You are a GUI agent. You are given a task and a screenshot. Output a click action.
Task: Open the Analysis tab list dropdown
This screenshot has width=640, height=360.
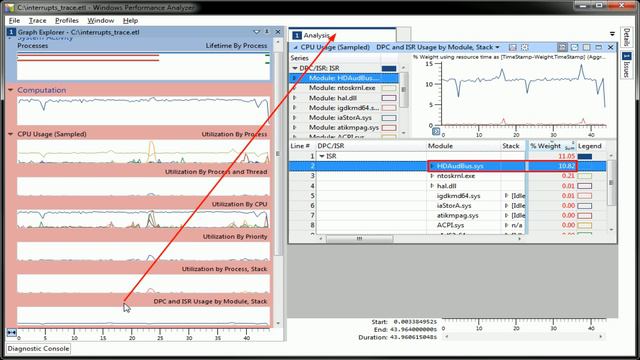(612, 34)
